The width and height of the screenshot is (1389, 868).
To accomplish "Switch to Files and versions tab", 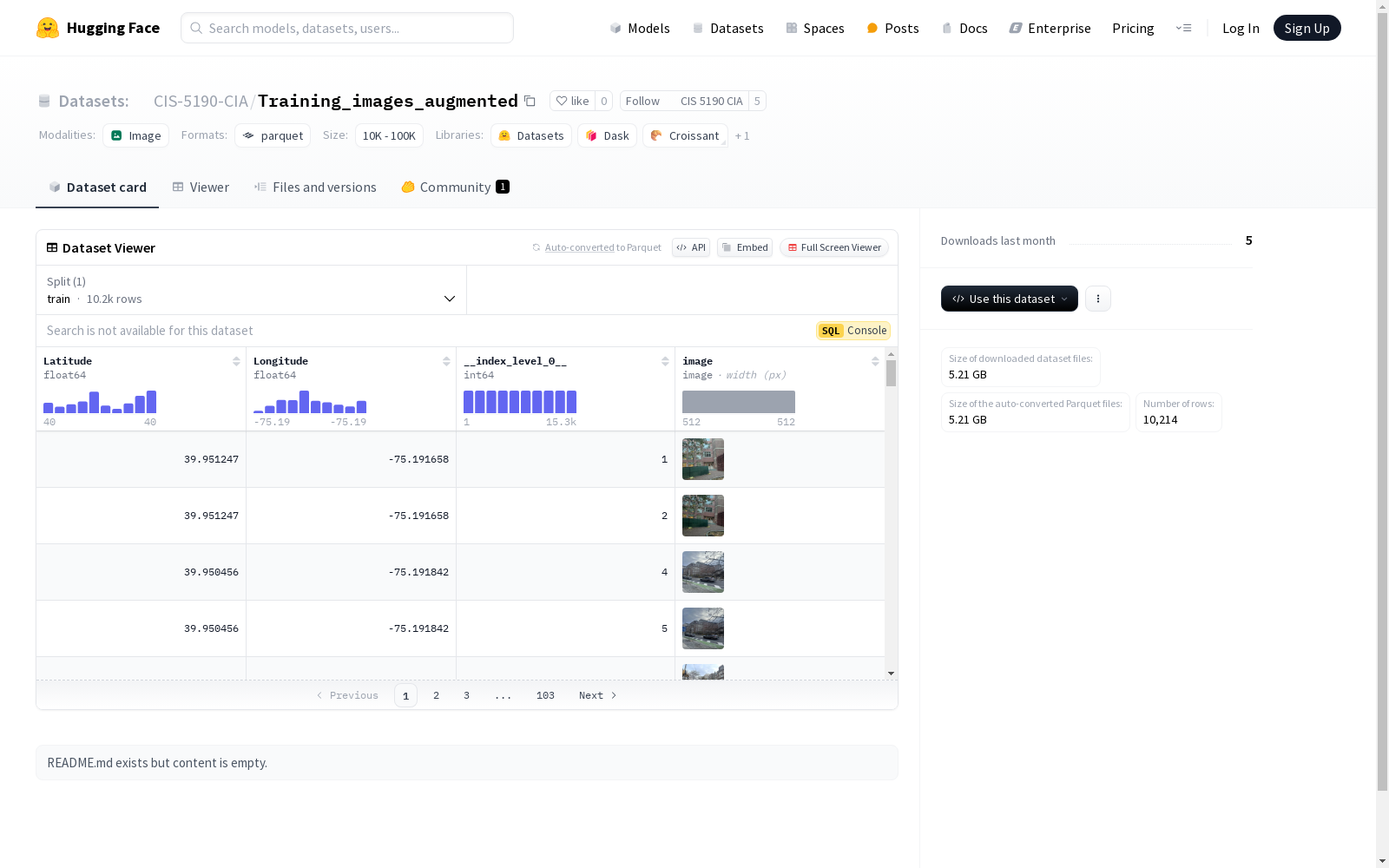I will tap(315, 187).
